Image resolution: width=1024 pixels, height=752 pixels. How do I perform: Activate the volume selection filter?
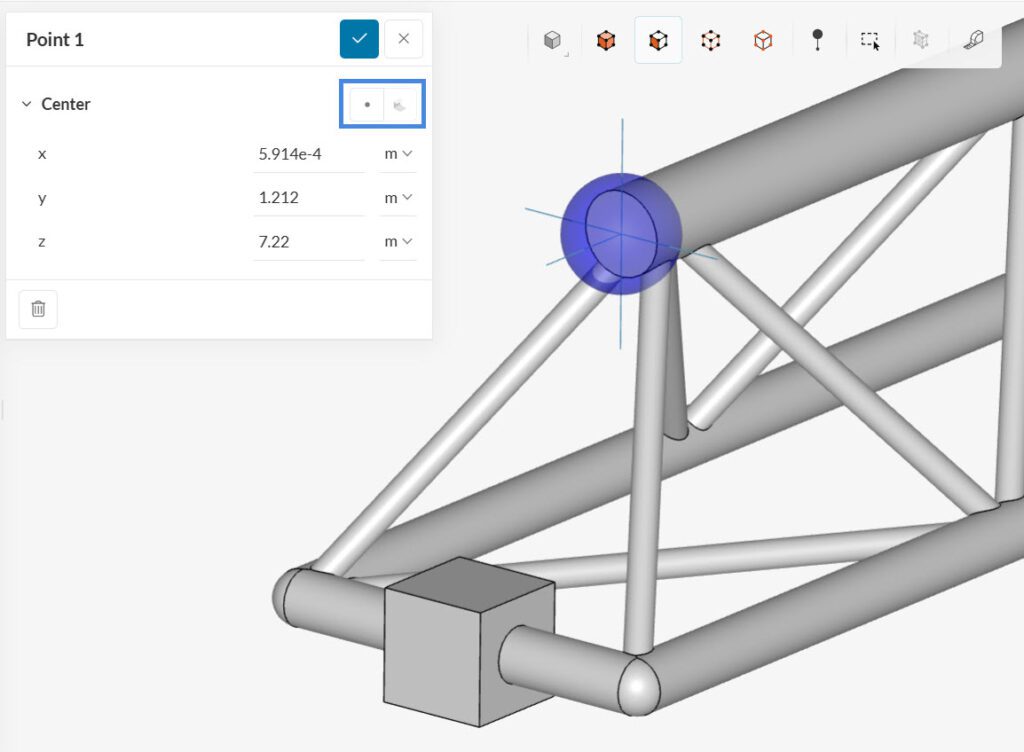(762, 40)
